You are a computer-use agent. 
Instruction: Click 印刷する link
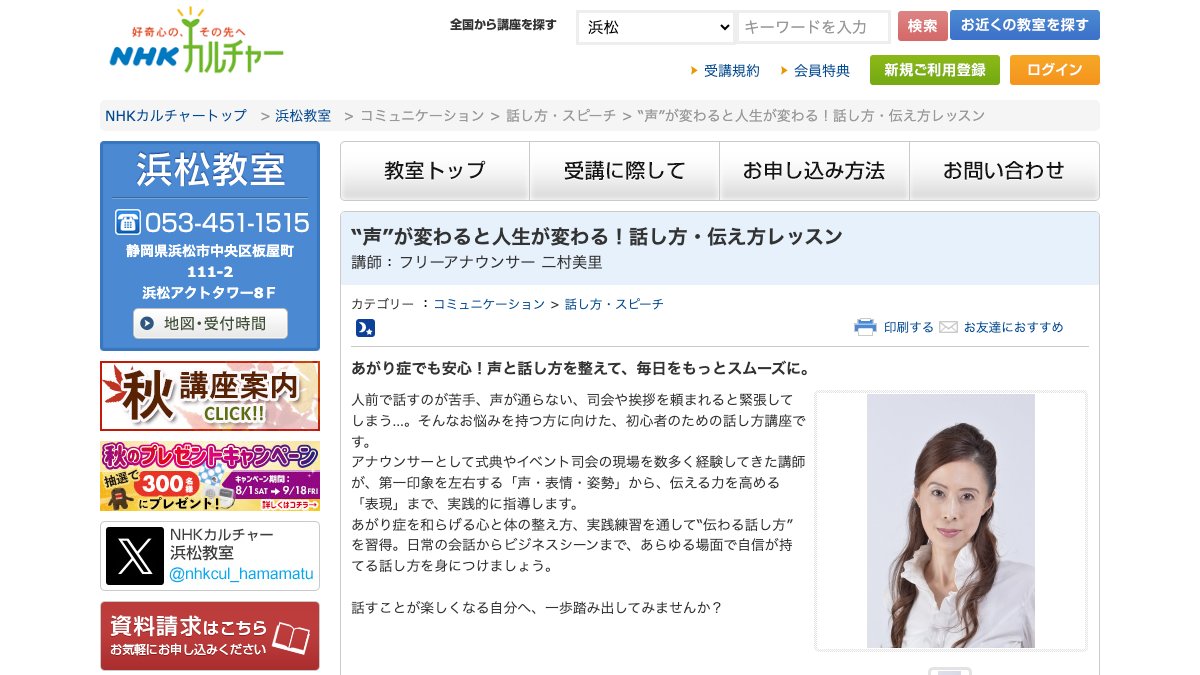[x=908, y=327]
